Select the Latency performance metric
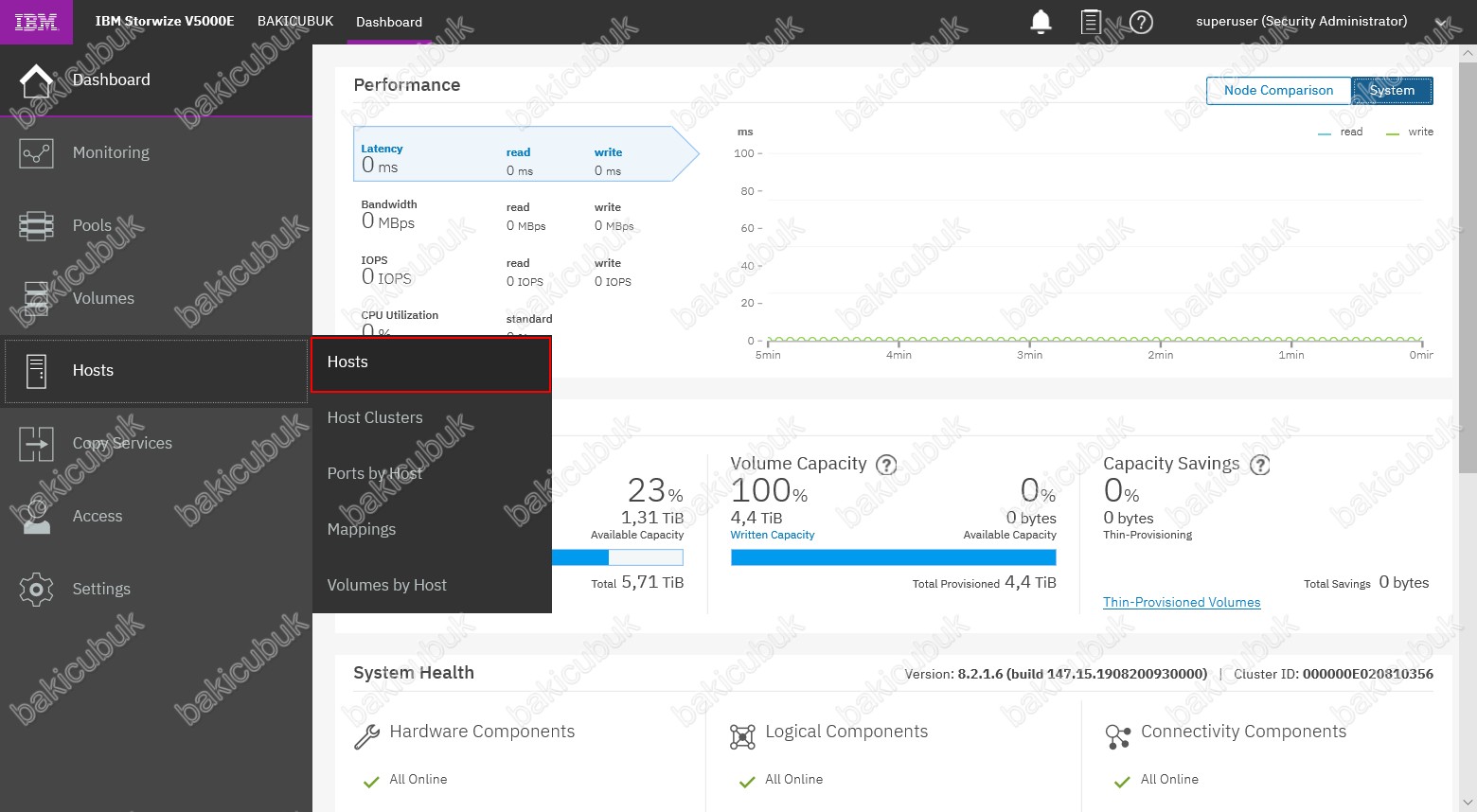This screenshot has height=812, width=1477. 525,153
